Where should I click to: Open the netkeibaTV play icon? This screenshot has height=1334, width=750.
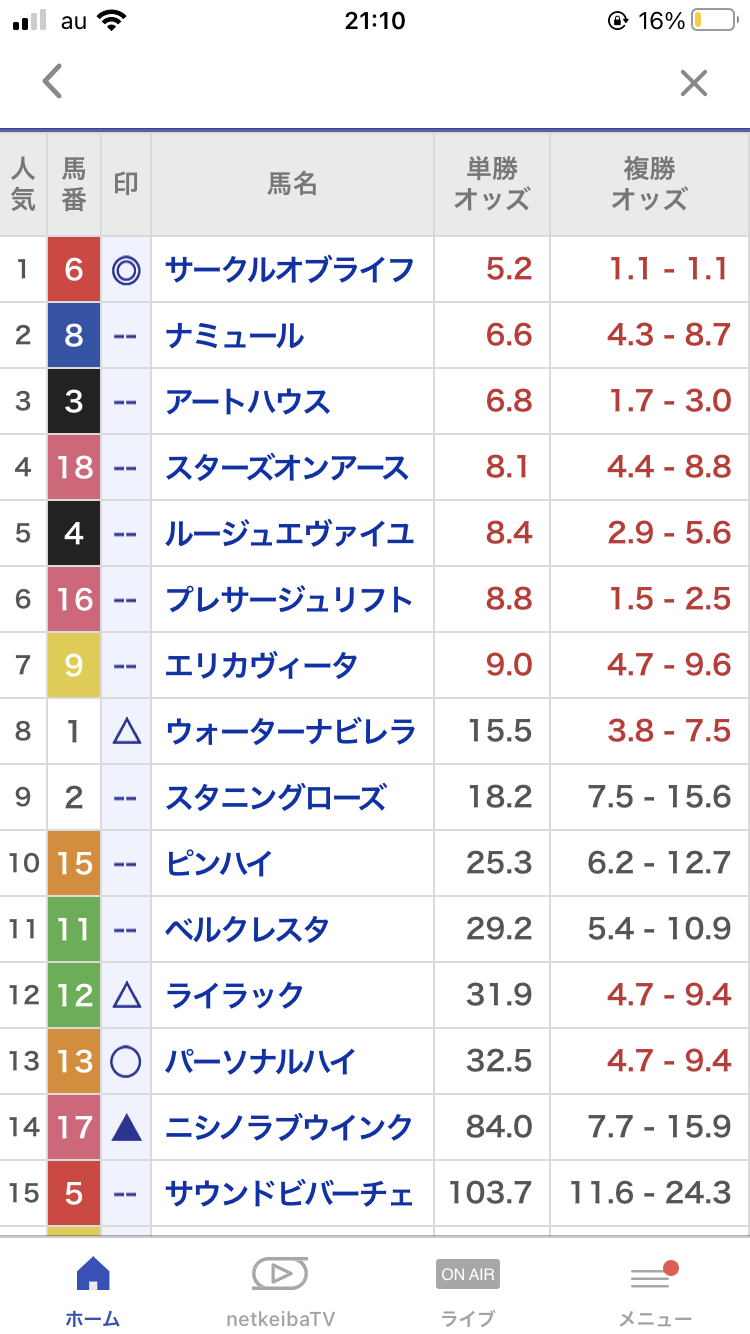pyautogui.click(x=280, y=1275)
